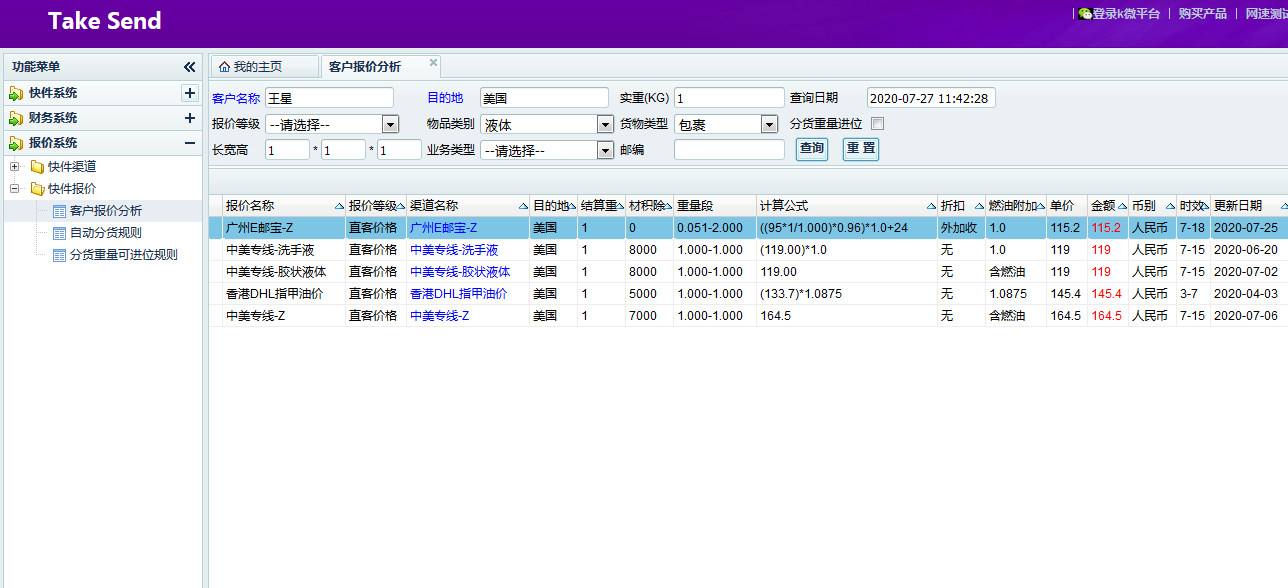Click the 重置 button

[860, 149]
